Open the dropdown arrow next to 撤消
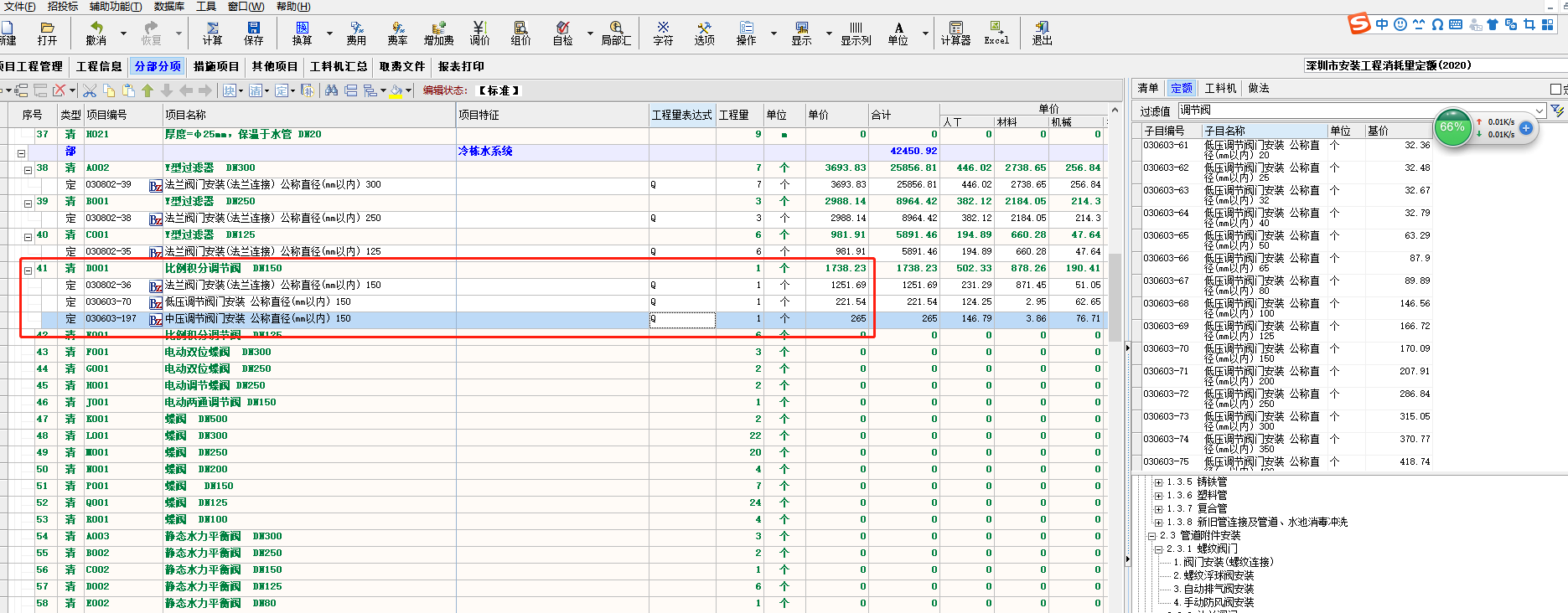Screen dimensions: 1568x613 point(123,33)
